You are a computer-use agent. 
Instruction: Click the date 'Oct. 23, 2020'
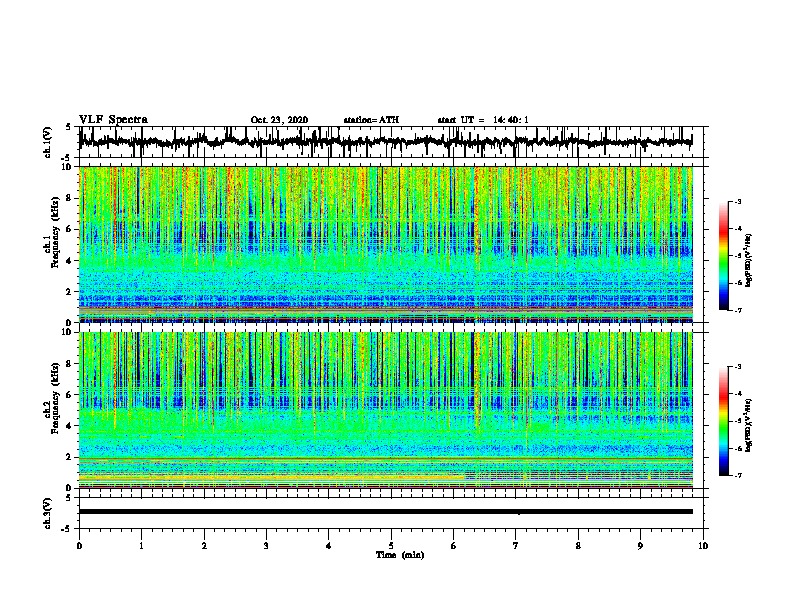[279, 120]
